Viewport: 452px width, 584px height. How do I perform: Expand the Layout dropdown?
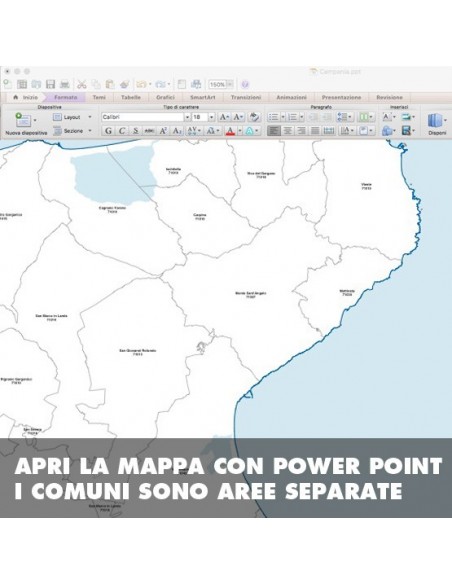click(x=90, y=117)
